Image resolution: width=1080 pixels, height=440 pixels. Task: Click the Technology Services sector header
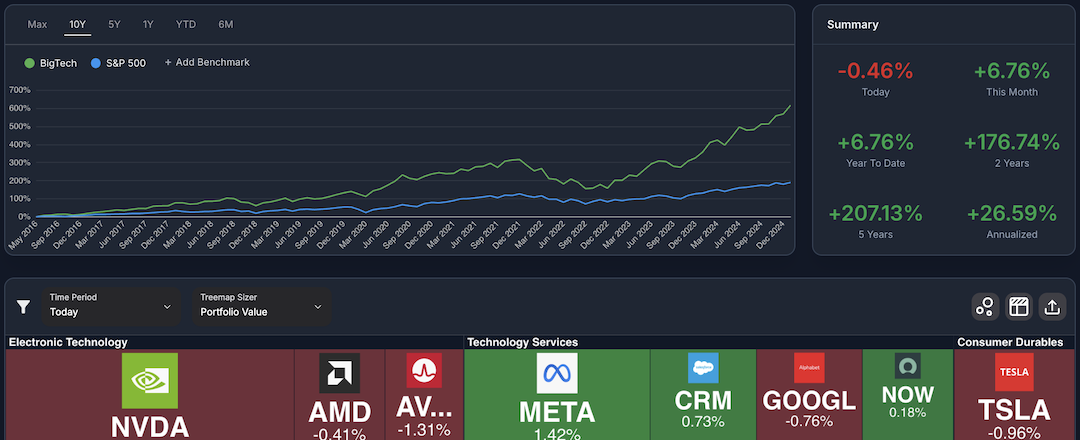(x=523, y=342)
